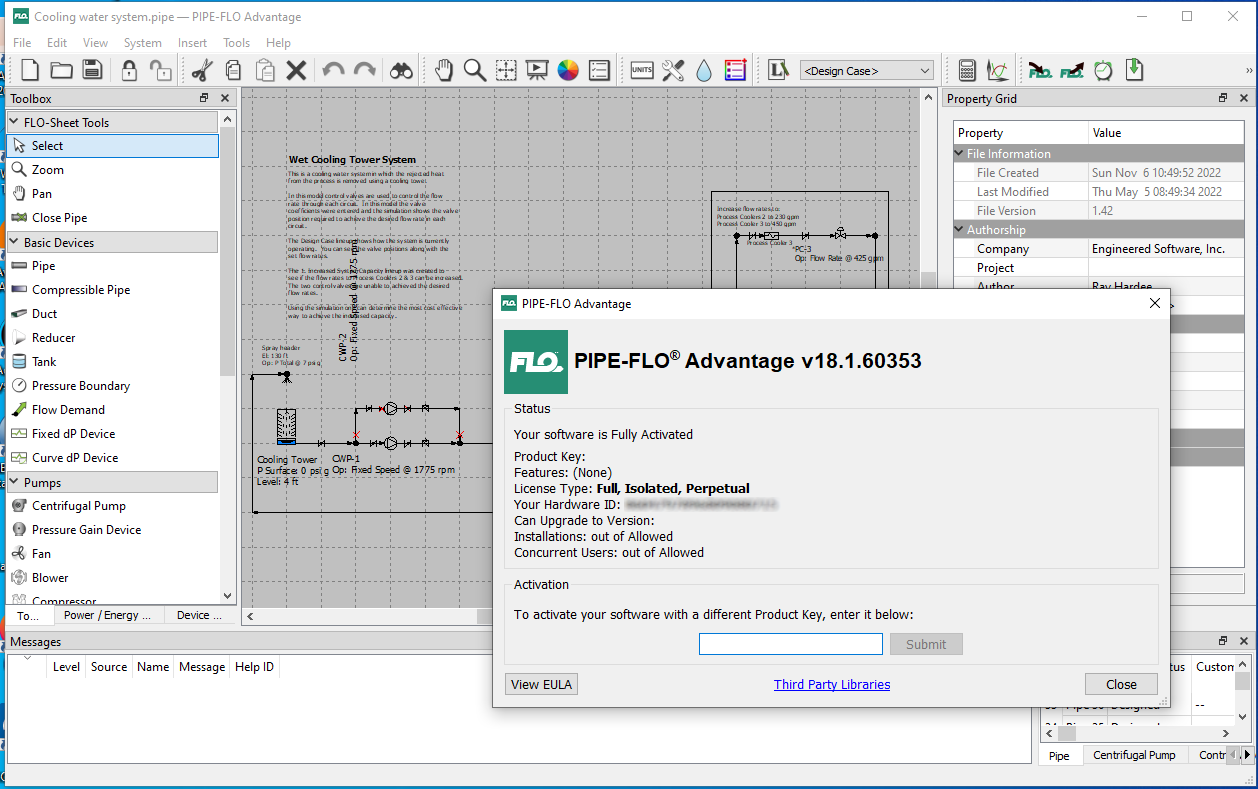The width and height of the screenshot is (1258, 789).
Task: Select the Close Pipe tool
Action: pos(110,218)
